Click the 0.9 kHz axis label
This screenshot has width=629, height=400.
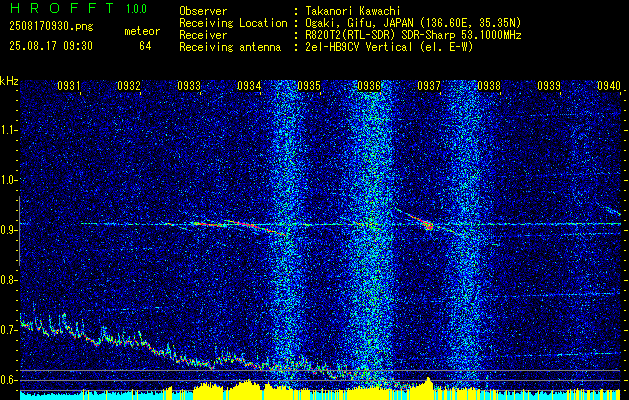pyautogui.click(x=8, y=230)
